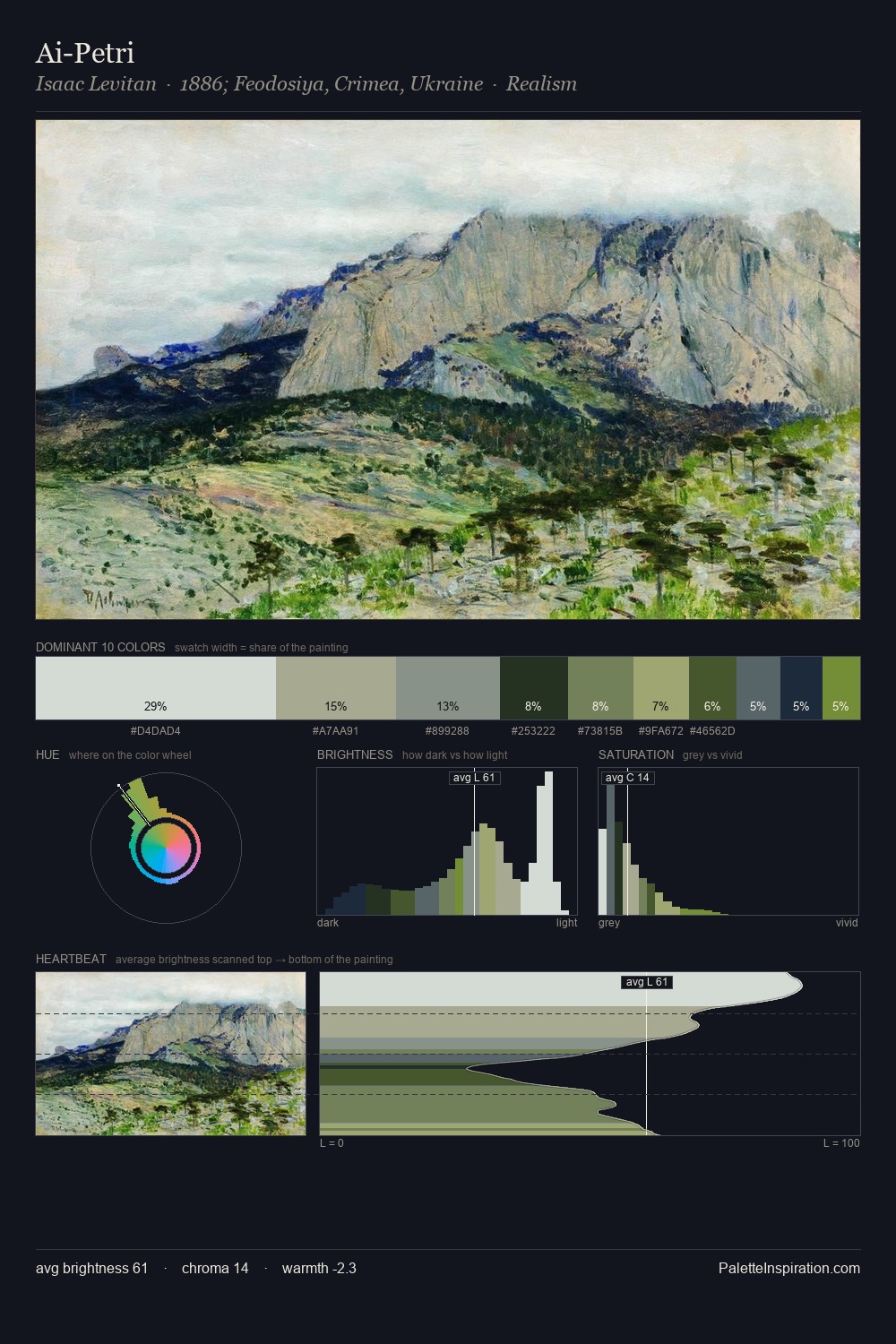Click the 'grey' saturation axis label
The image size is (896, 1344).
(x=609, y=923)
